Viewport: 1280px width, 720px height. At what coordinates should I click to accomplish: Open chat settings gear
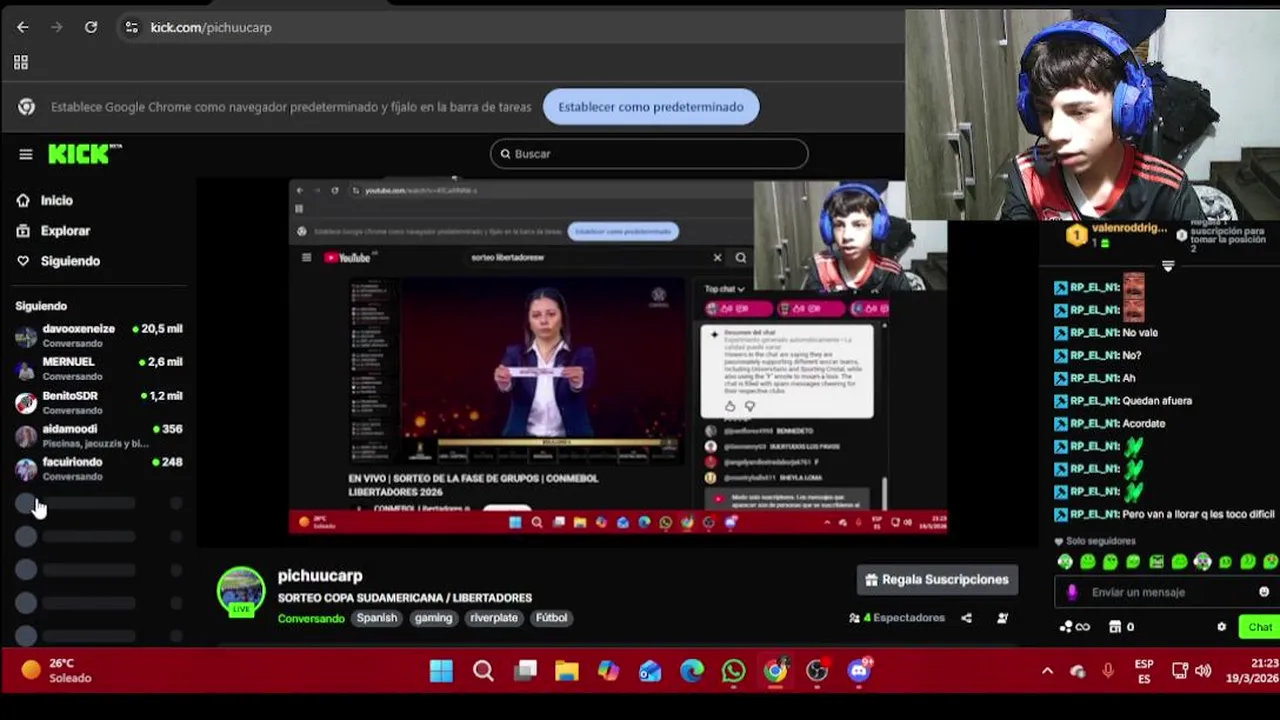click(x=1221, y=627)
